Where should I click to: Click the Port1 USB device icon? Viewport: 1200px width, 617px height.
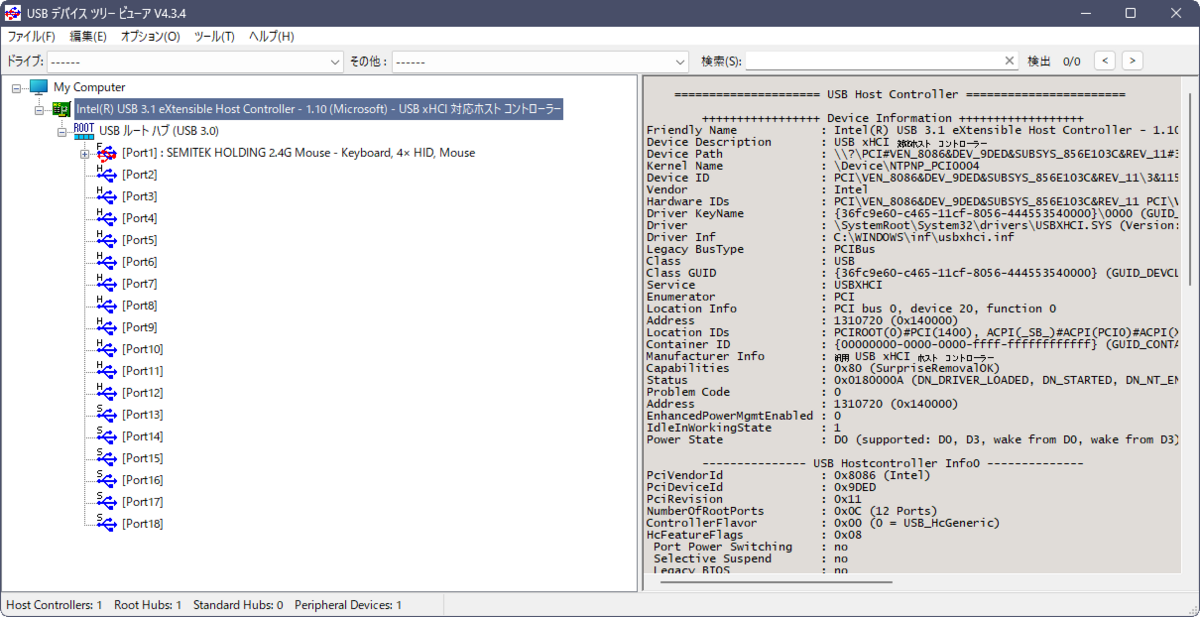tap(106, 153)
